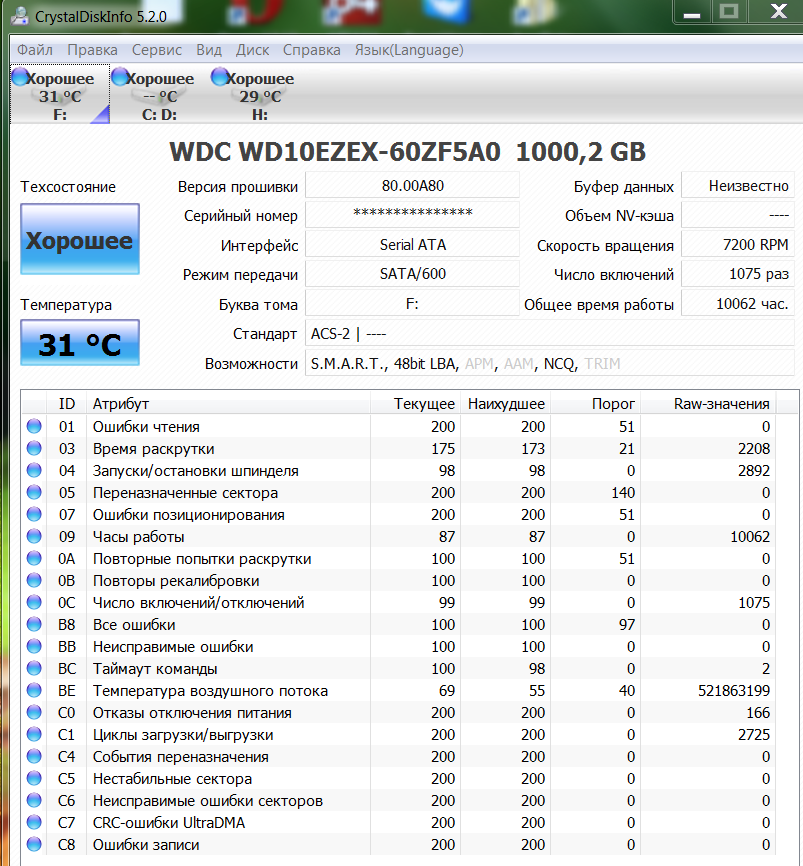Click status icon for Ошибки позиционирования row
The image size is (803, 866).
[34, 514]
